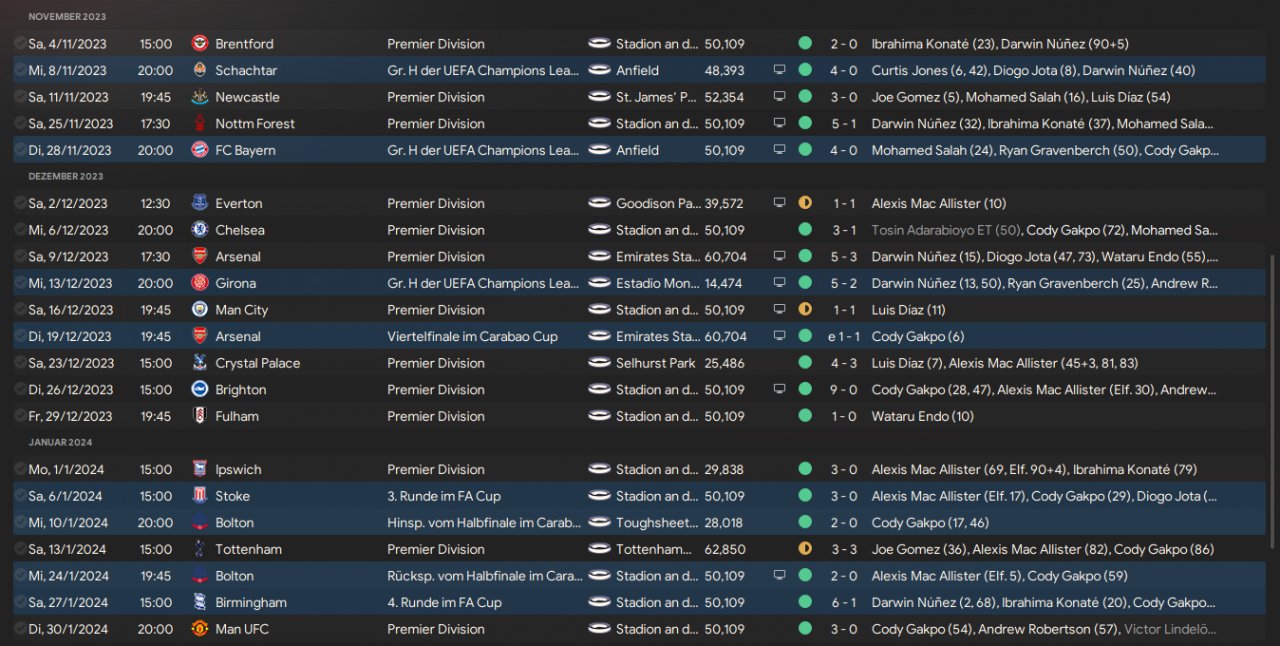1280x646 pixels.
Task: Click the TV broadcast icon for the Brighton match
Action: click(x=779, y=390)
